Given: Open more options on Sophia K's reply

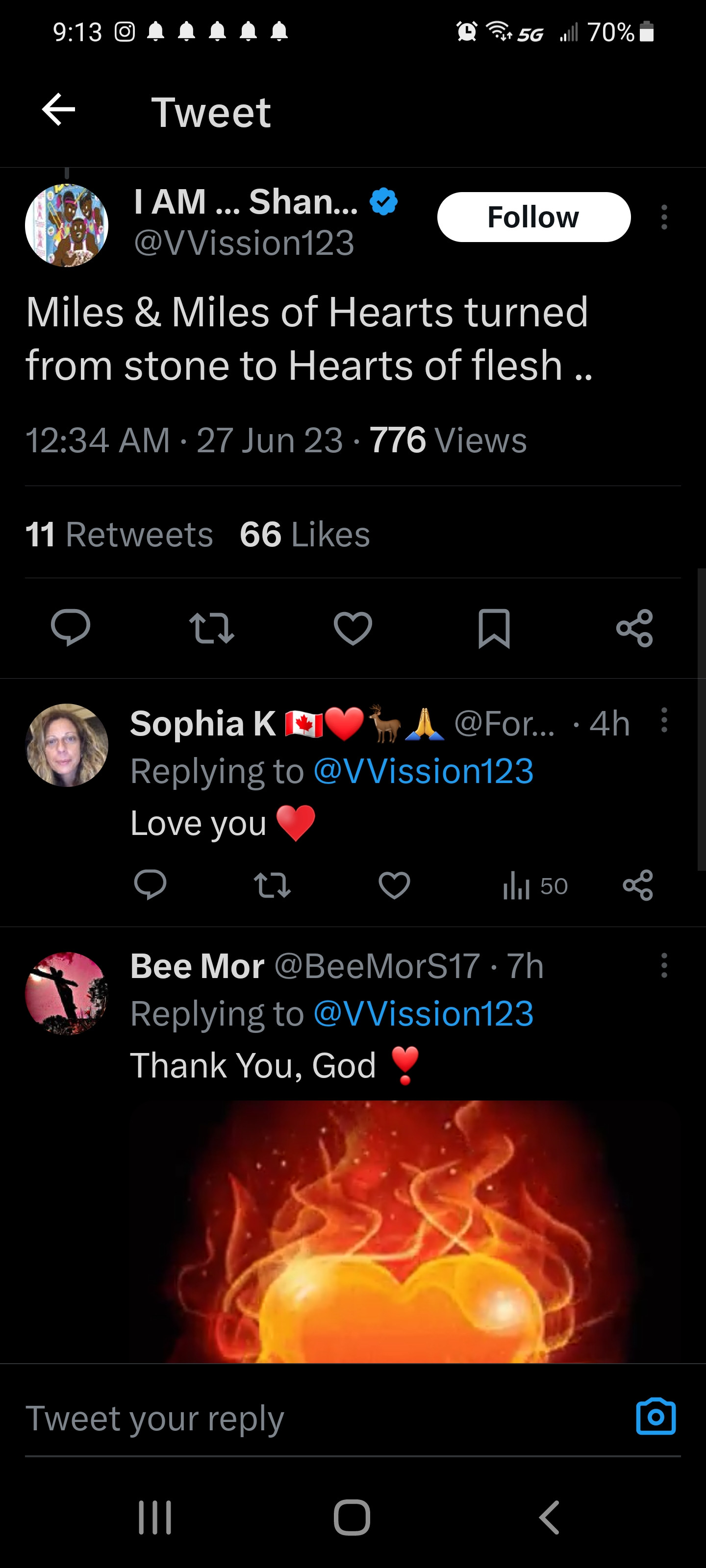Looking at the screenshot, I should coord(664,721).
